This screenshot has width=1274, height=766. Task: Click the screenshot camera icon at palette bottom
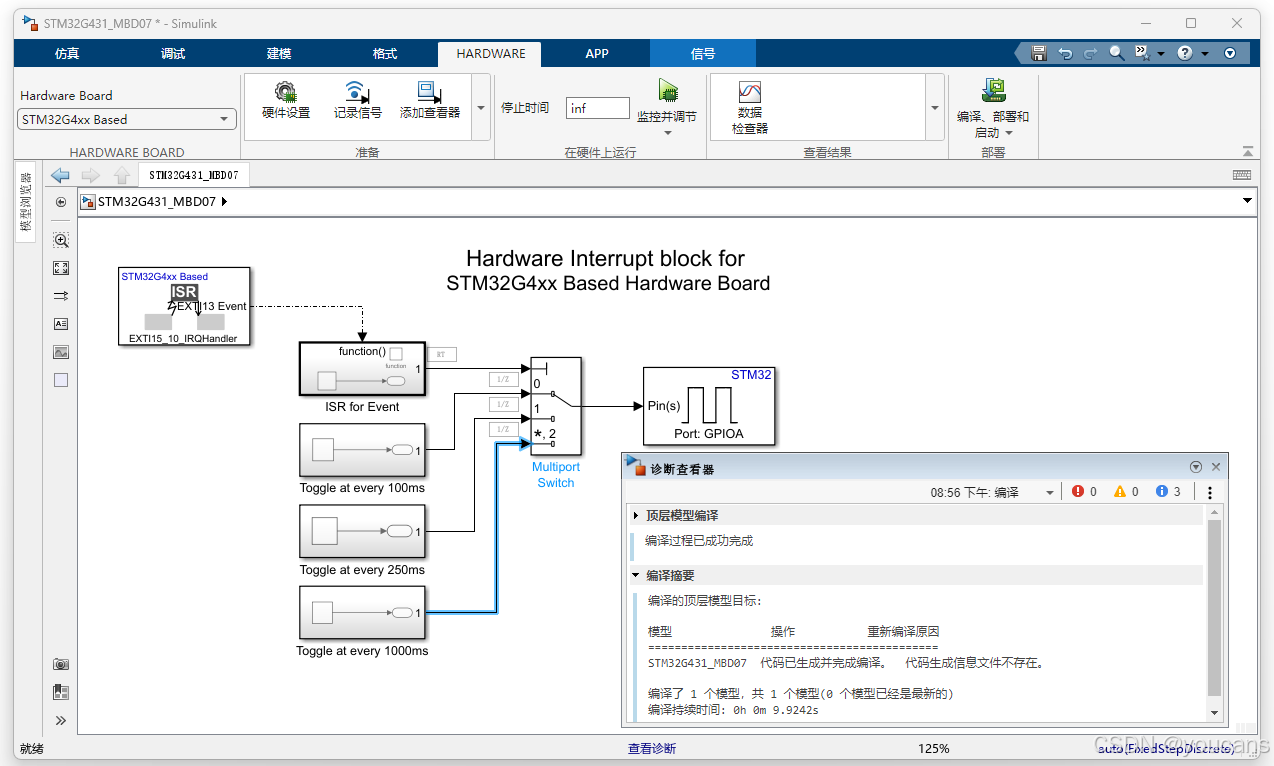[61, 664]
